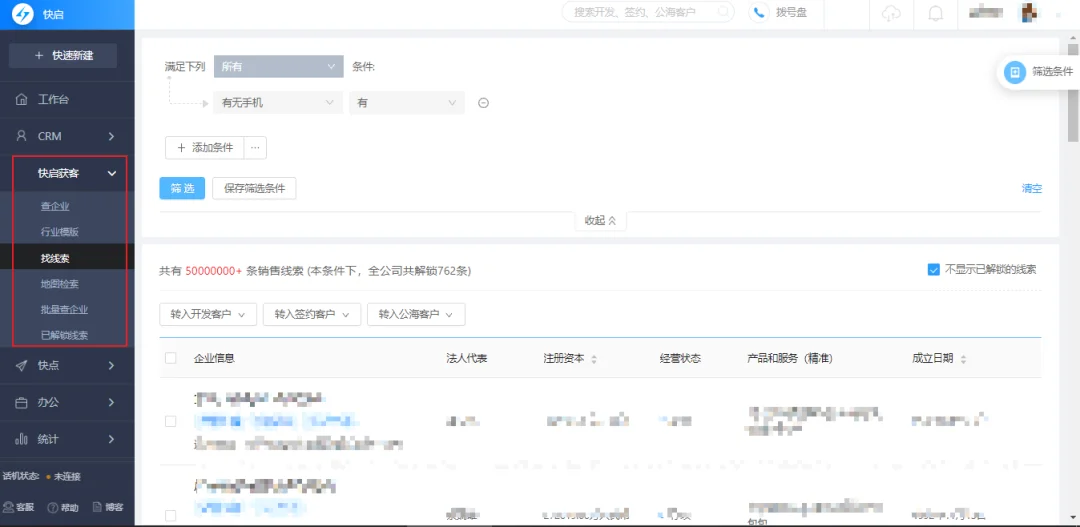1080x527 pixels.
Task: Expand the 统计 menu chevron
Action: (x=112, y=439)
